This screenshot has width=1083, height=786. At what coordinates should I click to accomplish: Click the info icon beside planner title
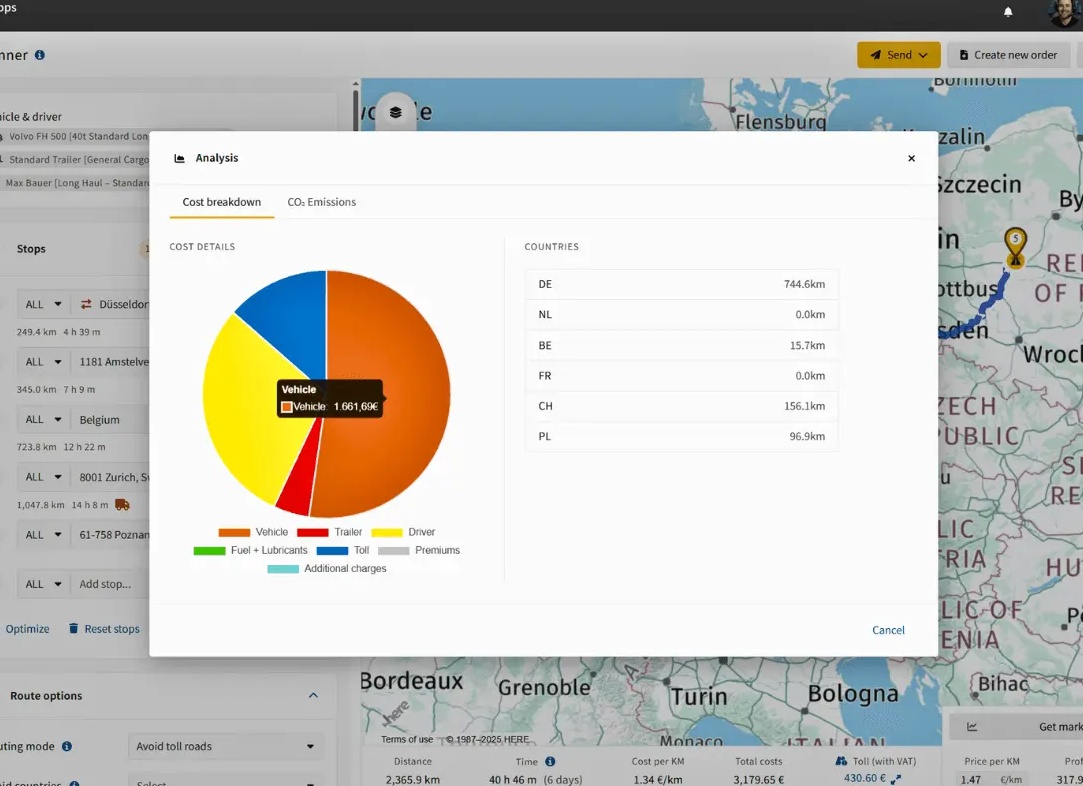click(40, 55)
